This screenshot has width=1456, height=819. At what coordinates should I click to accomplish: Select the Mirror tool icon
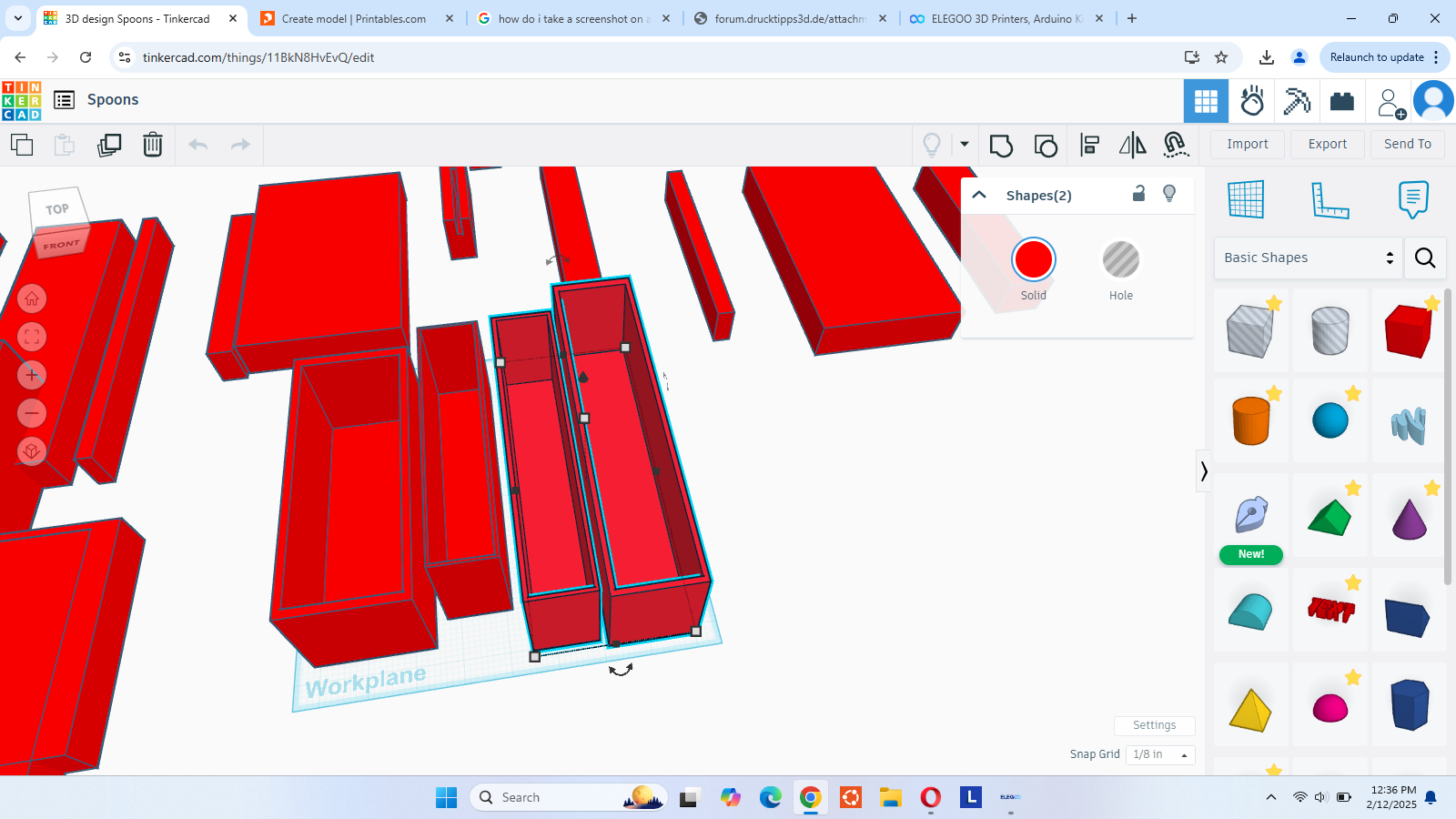(x=1133, y=145)
